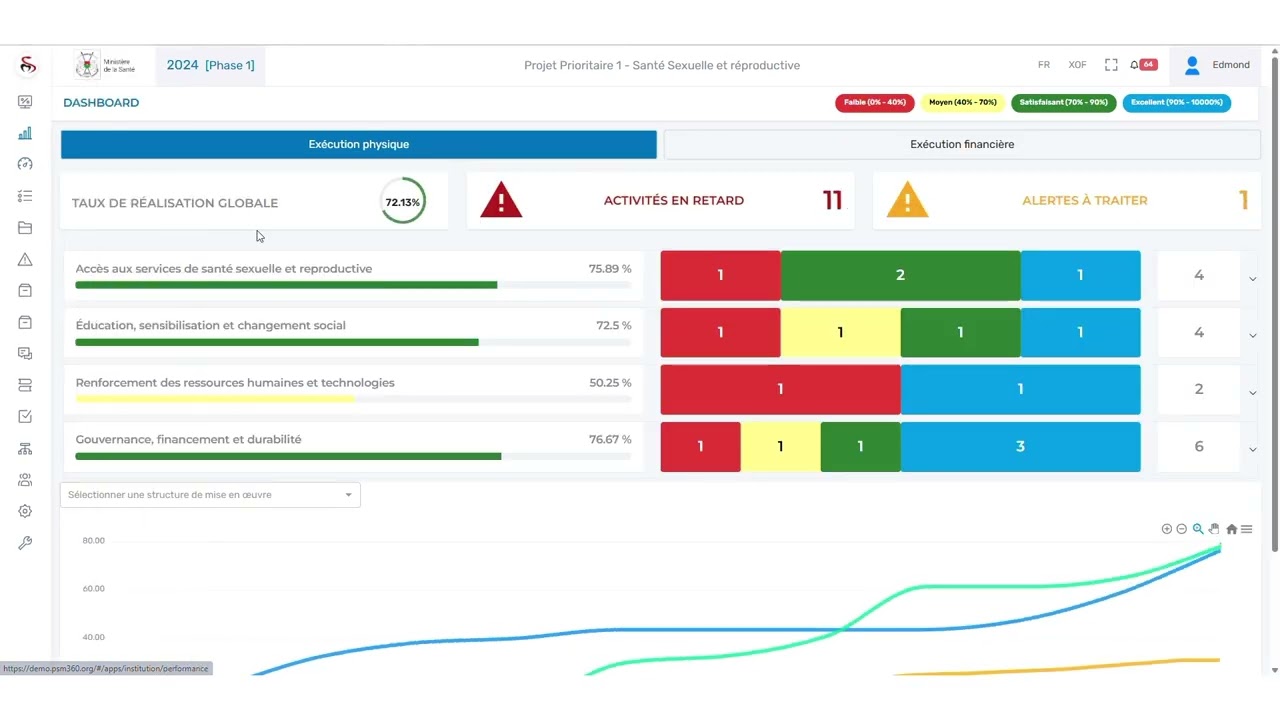Click the red S app logo
Viewport: 1280px width, 720px height.
pyautogui.click(x=27, y=66)
